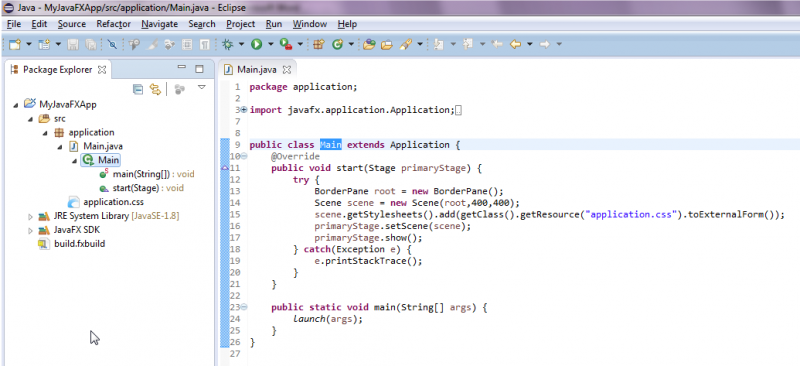The image size is (800, 366).
Task: Click the Debug bug icon
Action: (x=227, y=45)
